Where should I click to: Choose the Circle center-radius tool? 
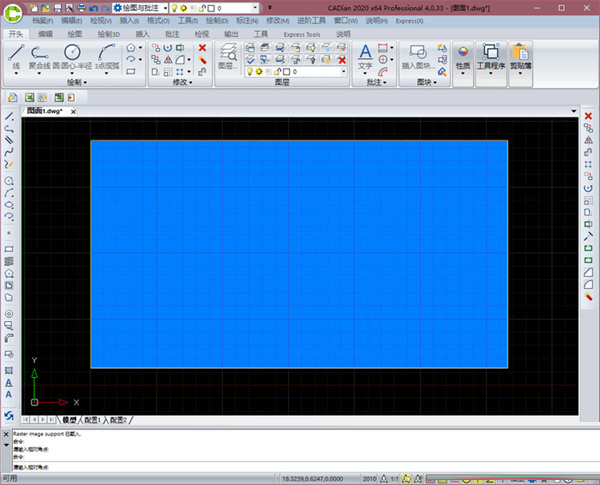point(71,56)
